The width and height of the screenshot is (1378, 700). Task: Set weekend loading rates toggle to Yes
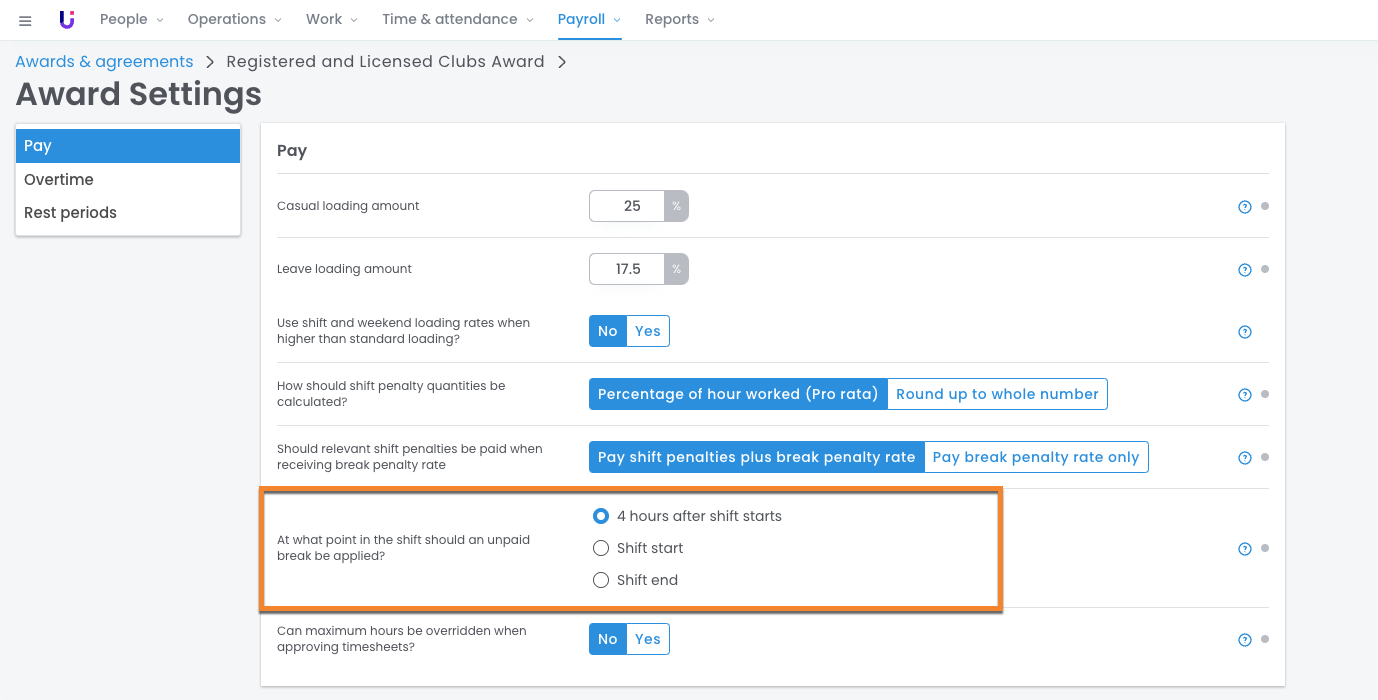coord(648,331)
